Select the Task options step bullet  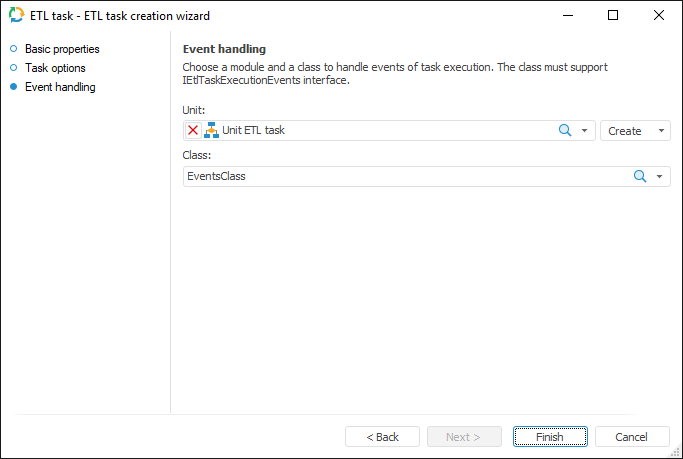point(14,68)
